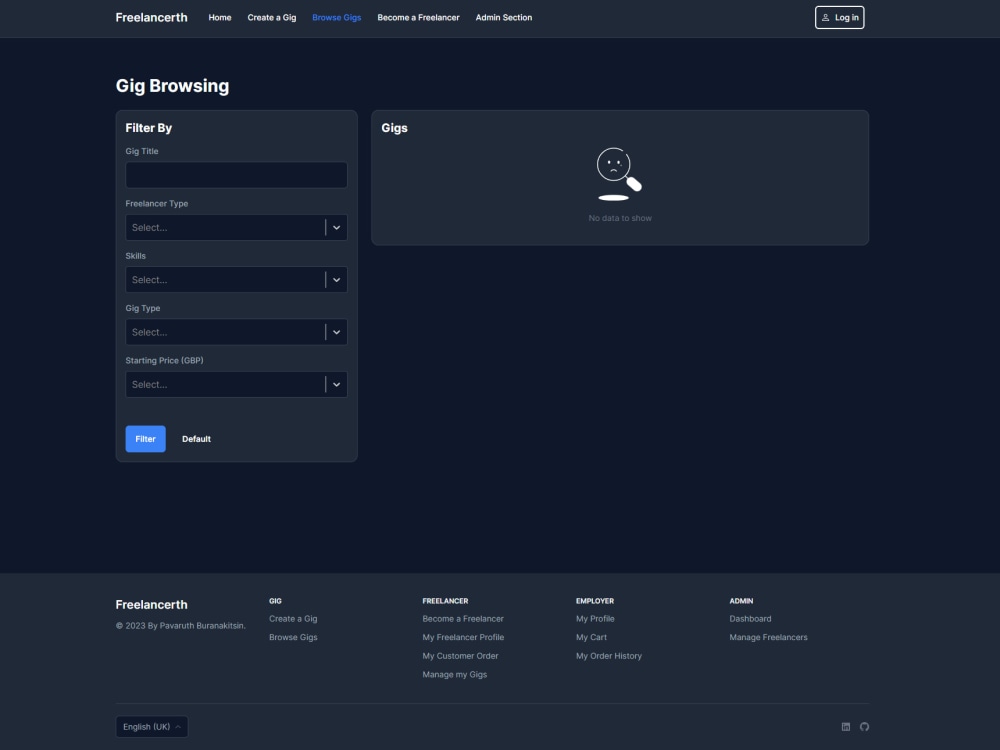1000x750 pixels.
Task: Open My Customer Order in the footer
Action: (460, 656)
